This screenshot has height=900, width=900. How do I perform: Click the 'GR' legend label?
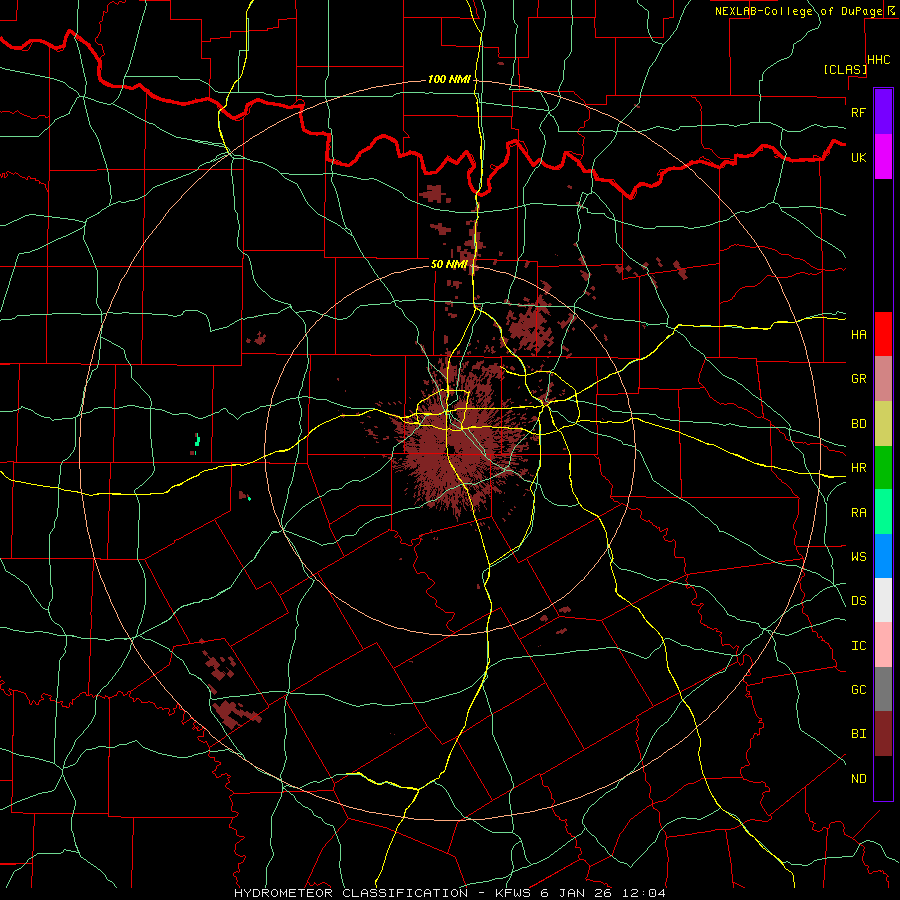858,379
